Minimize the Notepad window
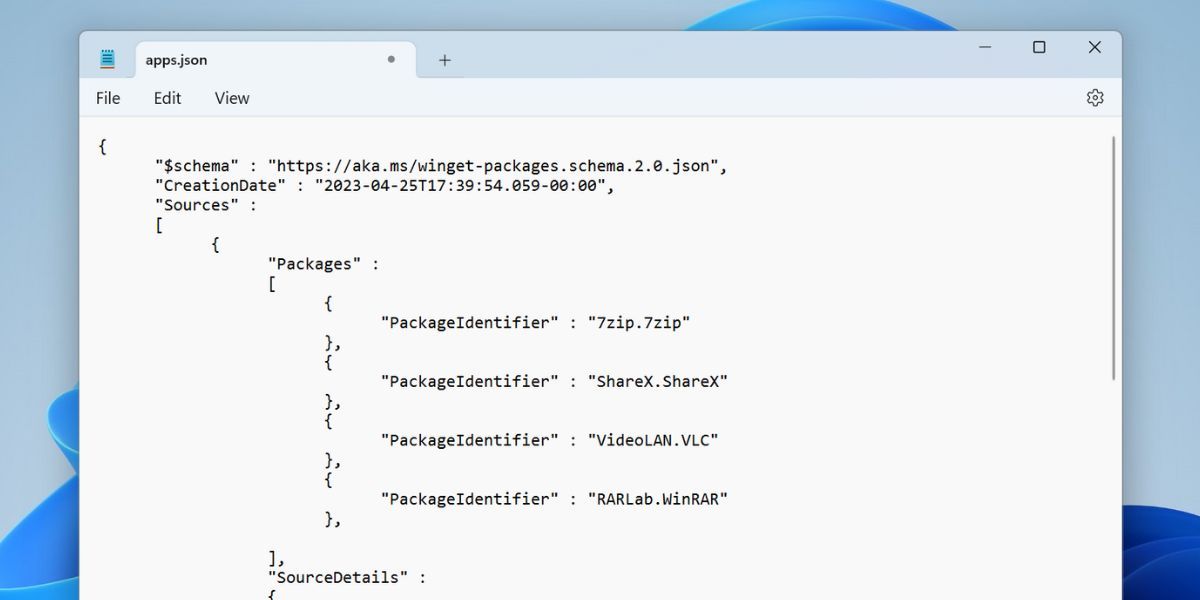Viewport: 1200px width, 600px height. (x=985, y=47)
